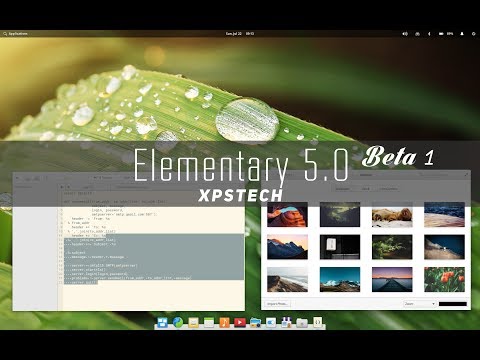This screenshot has width=480, height=360.
Task: Switch to the Dock tab in settings
Action: pos(366,189)
